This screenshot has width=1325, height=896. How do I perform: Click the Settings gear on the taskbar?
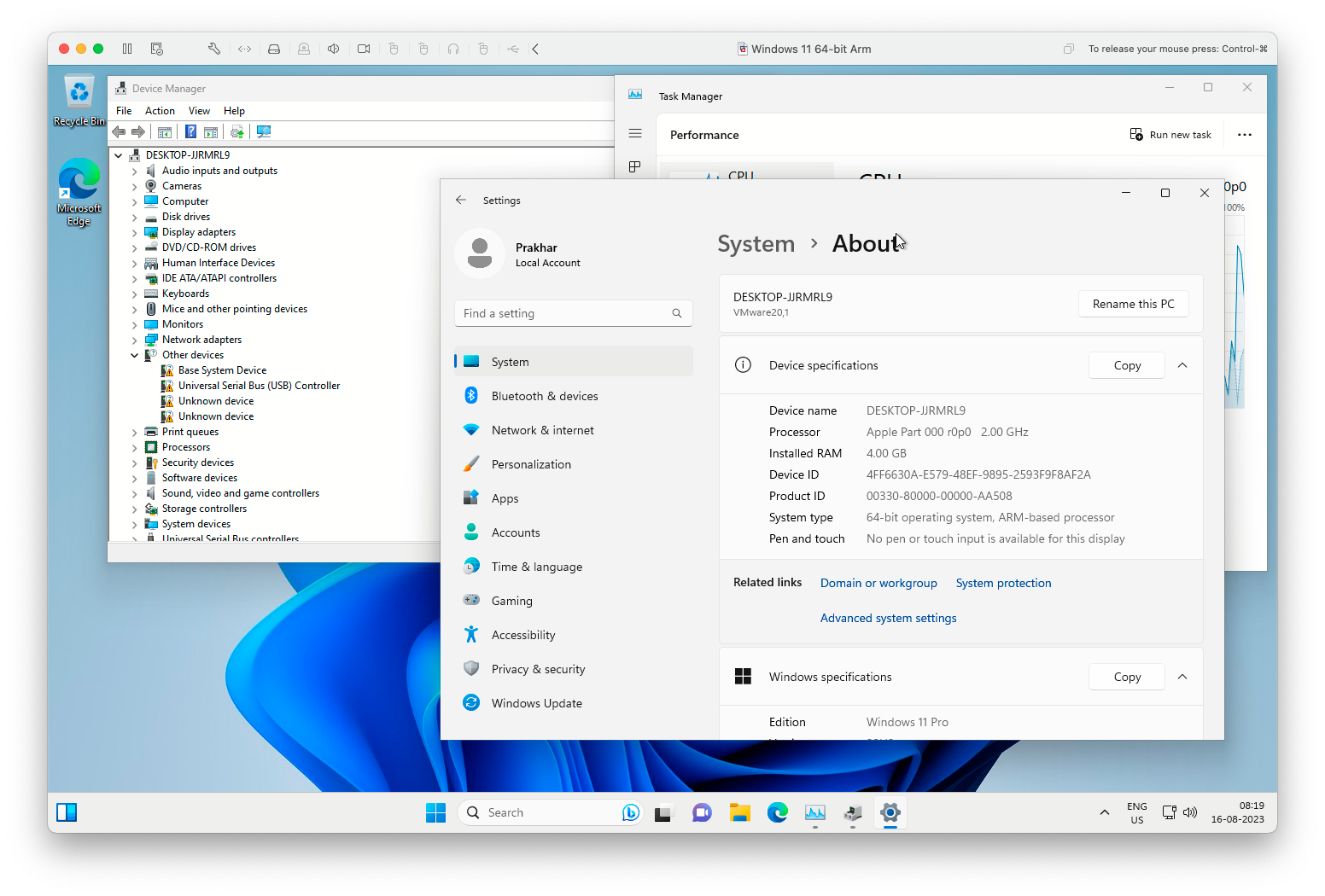click(x=890, y=812)
